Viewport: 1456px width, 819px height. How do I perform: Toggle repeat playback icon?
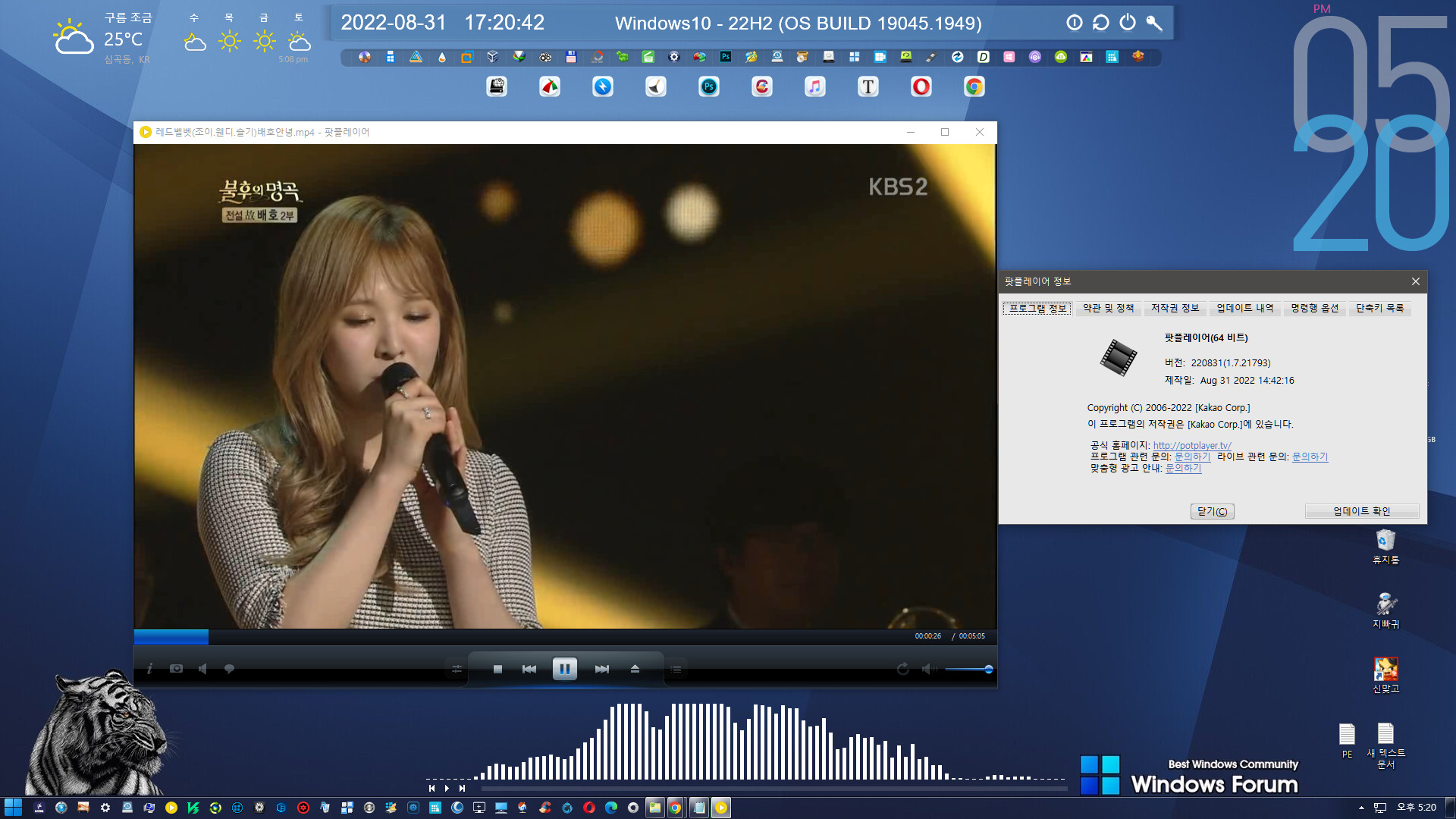902,669
